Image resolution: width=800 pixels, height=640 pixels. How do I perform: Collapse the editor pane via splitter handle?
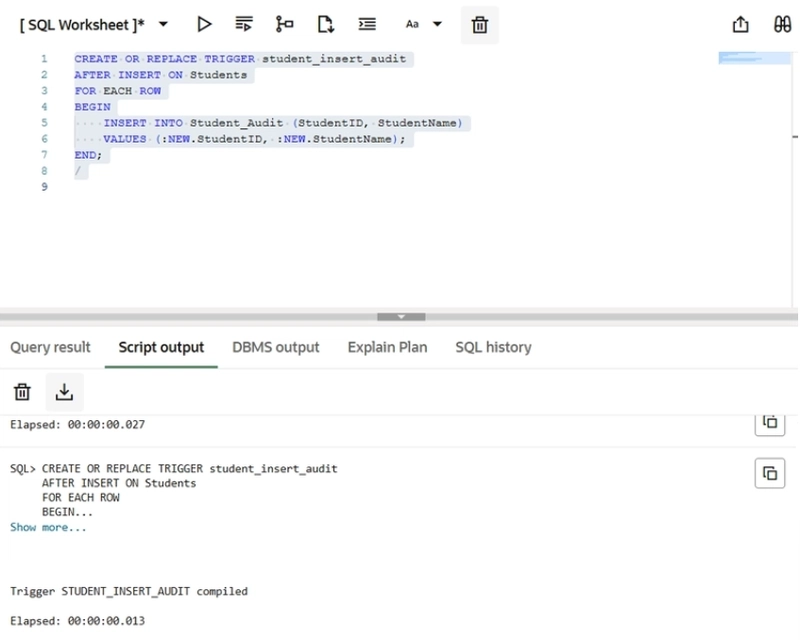pos(400,317)
